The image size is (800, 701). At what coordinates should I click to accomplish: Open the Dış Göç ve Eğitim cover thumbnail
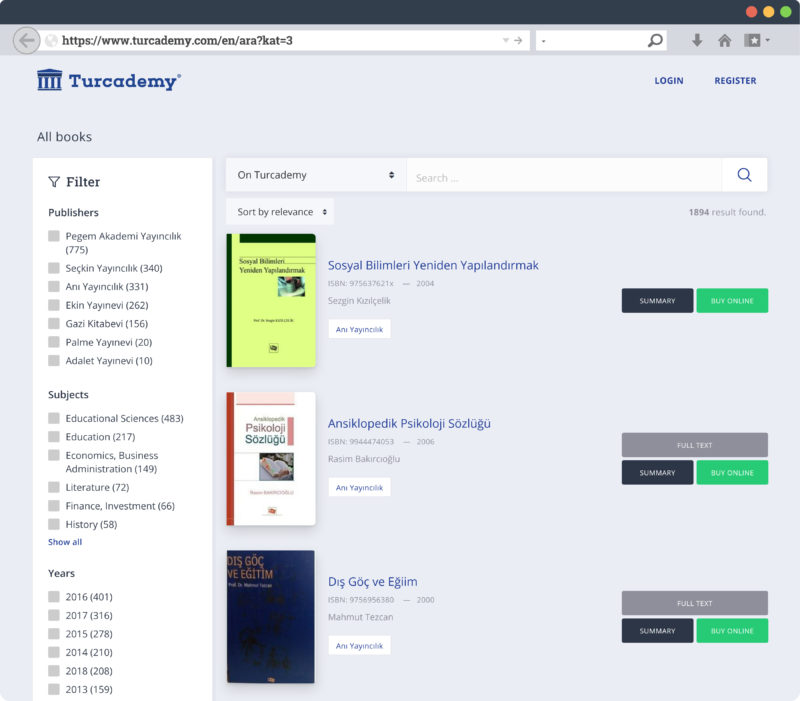coord(271,617)
